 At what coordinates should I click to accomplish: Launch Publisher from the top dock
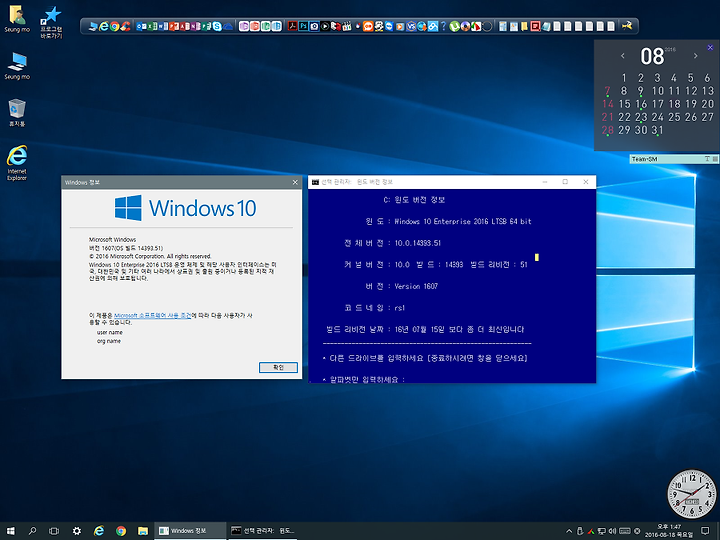pyautogui.click(x=206, y=26)
